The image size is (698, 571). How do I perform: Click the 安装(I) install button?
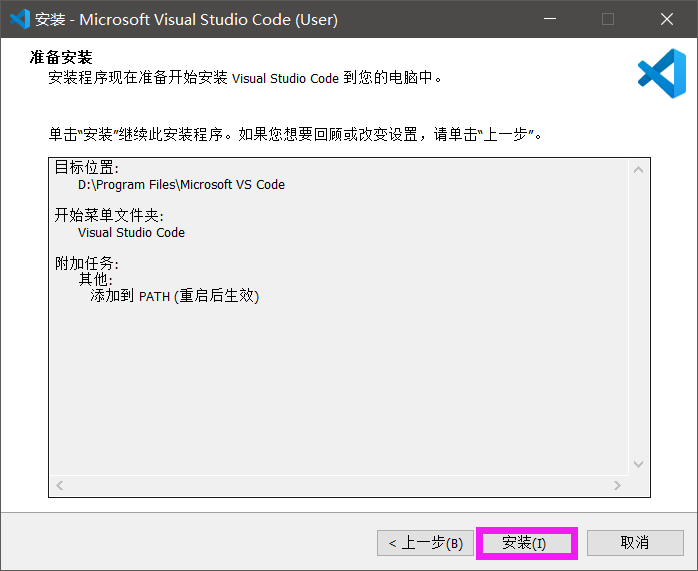tap(527, 543)
